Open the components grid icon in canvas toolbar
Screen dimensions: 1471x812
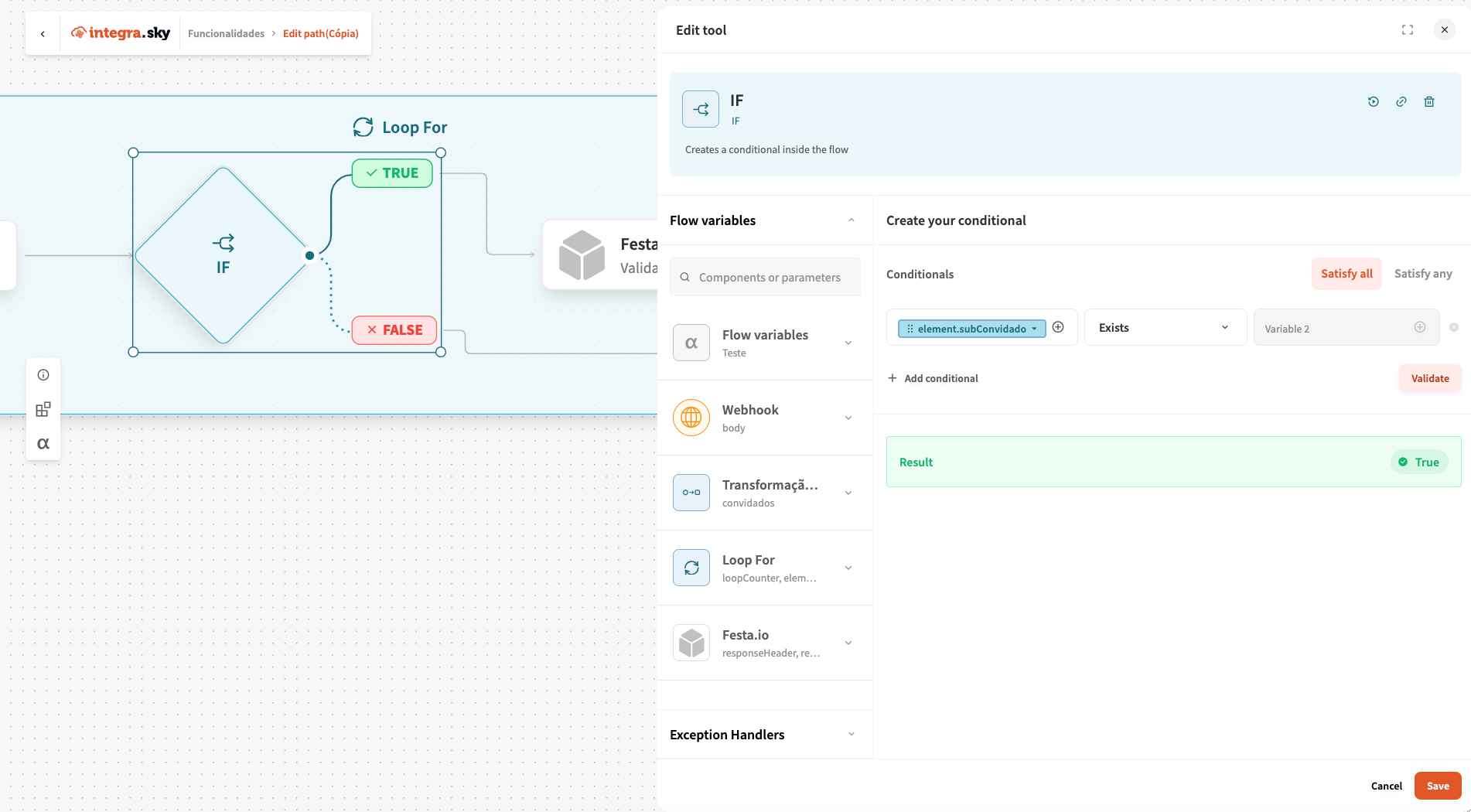[x=43, y=409]
